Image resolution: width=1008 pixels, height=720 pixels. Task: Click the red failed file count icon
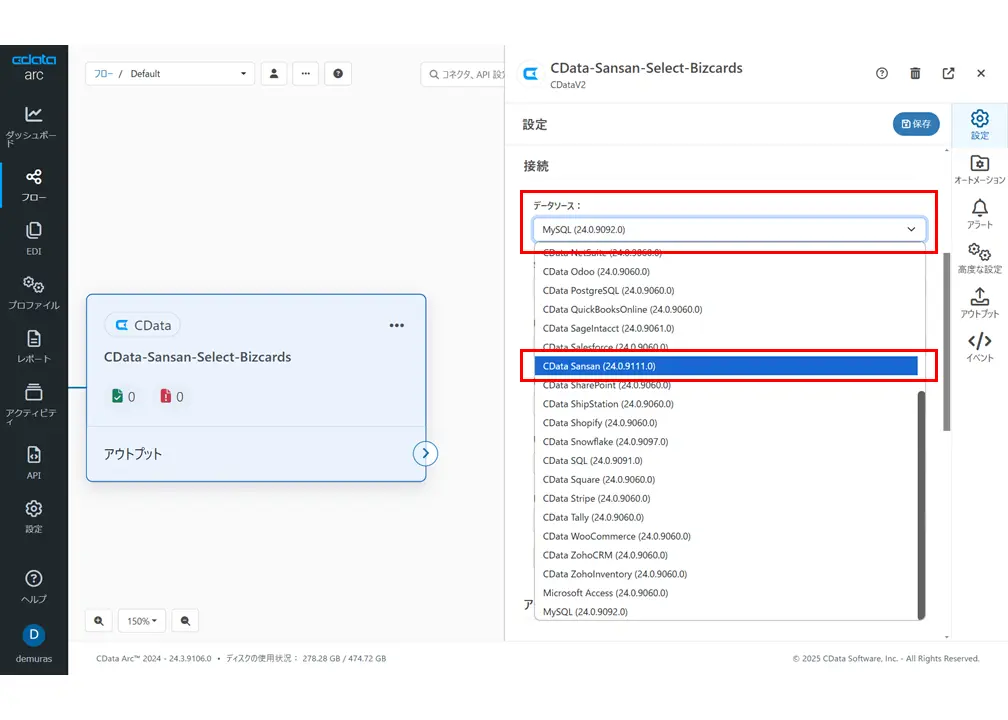pyautogui.click(x=166, y=396)
